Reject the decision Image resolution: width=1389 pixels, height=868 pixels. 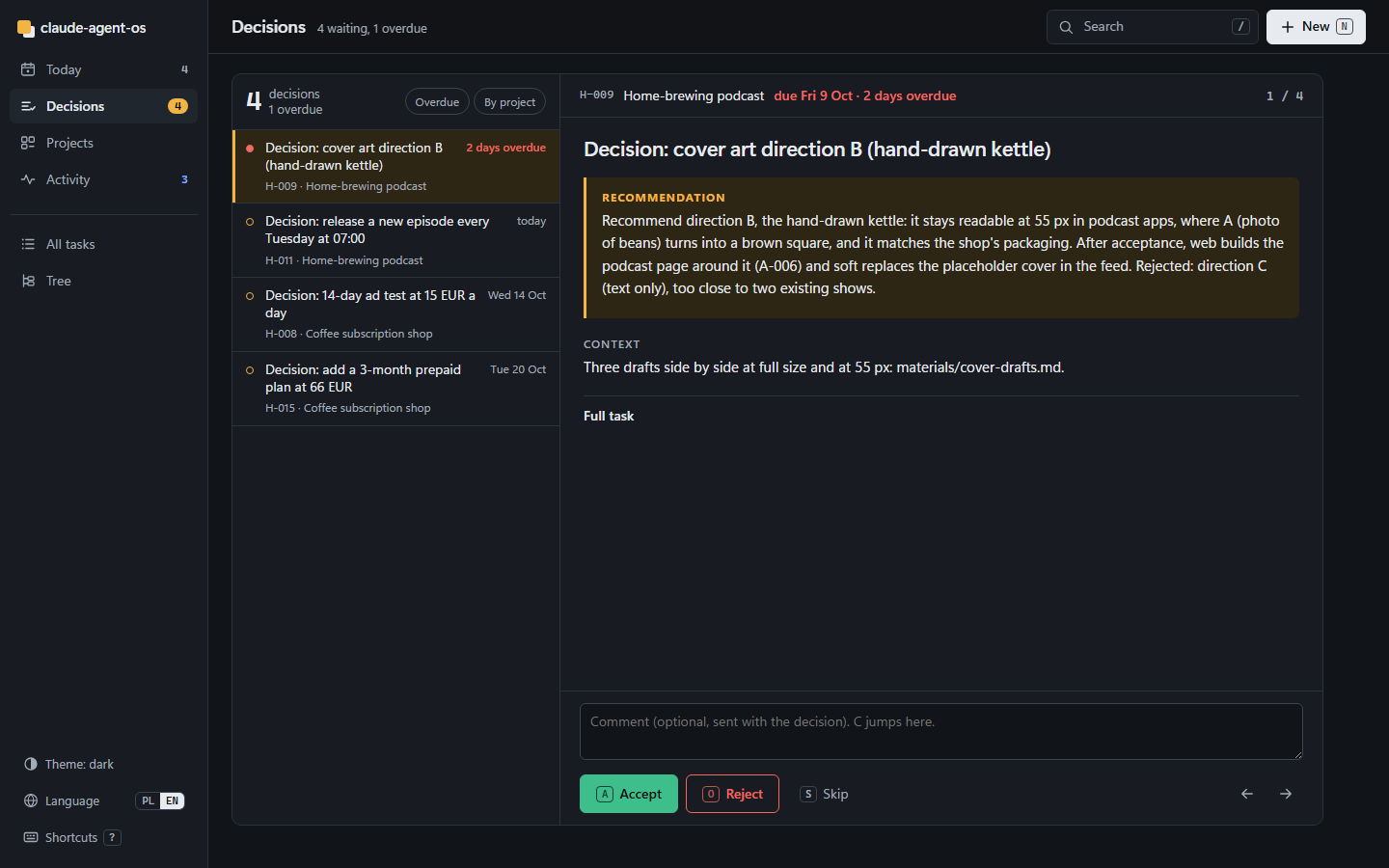pos(732,794)
